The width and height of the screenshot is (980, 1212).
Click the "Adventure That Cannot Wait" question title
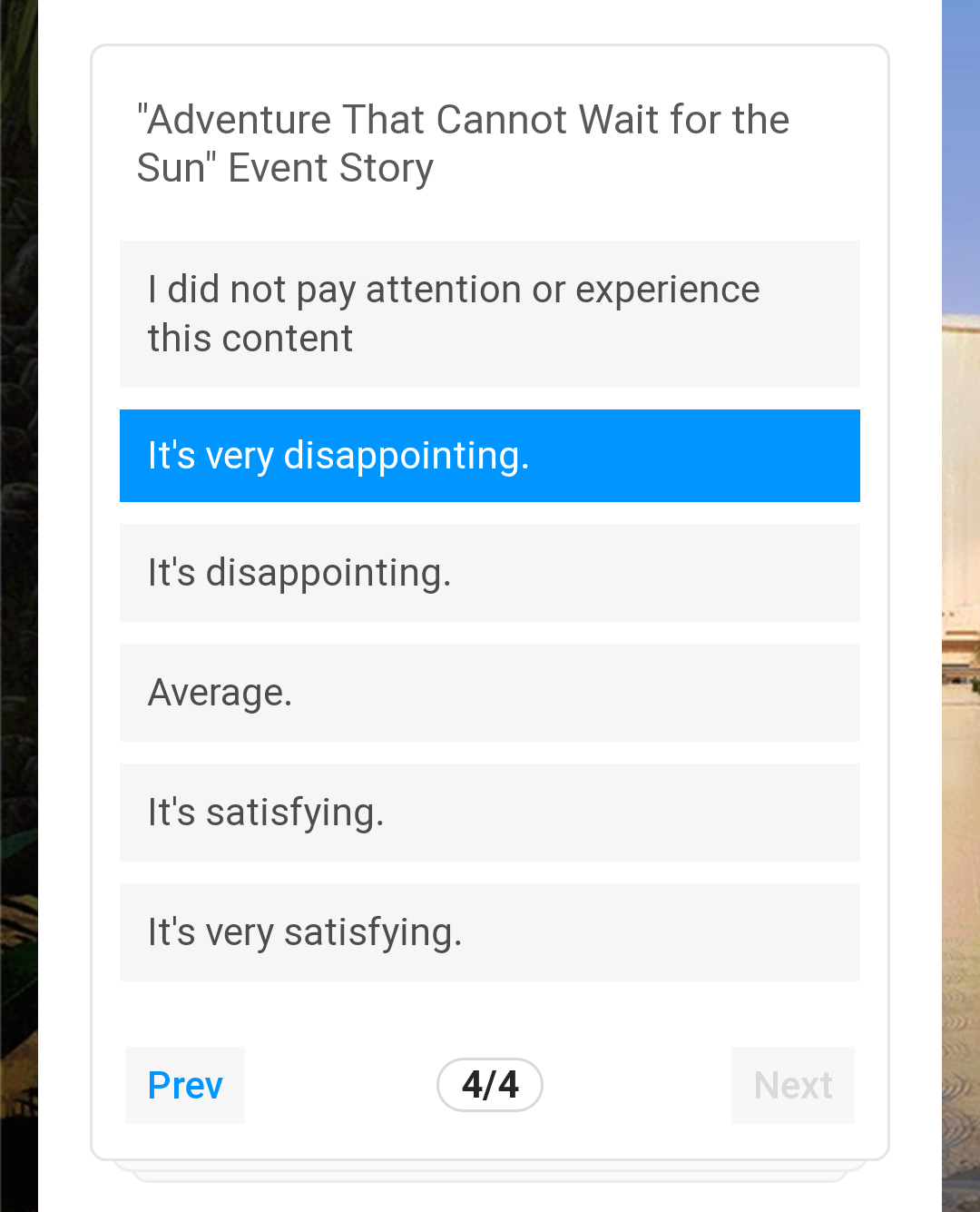click(x=463, y=143)
